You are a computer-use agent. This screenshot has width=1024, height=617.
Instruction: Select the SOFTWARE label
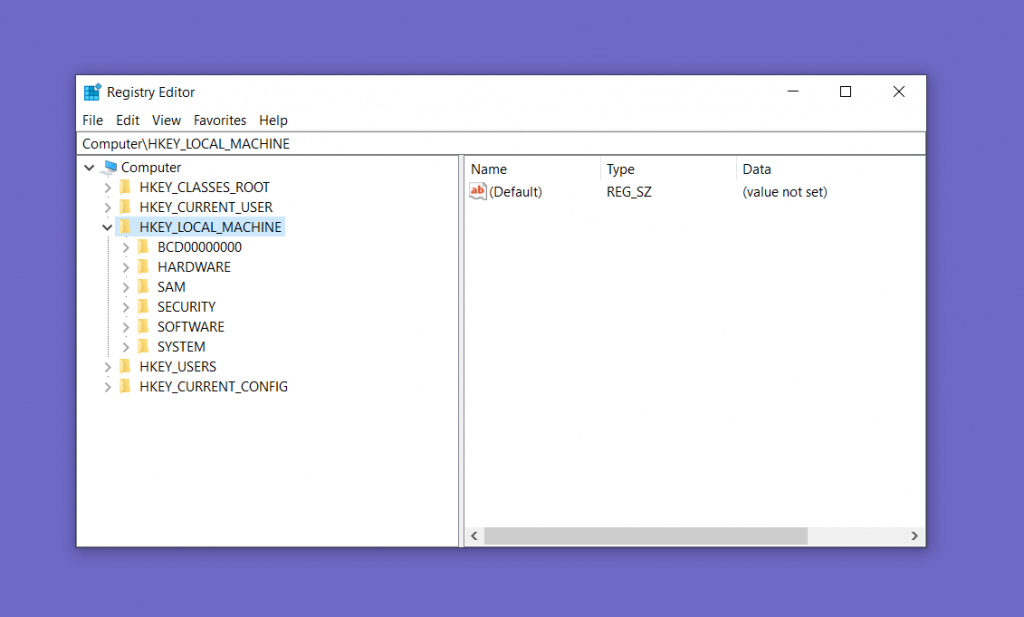191,326
